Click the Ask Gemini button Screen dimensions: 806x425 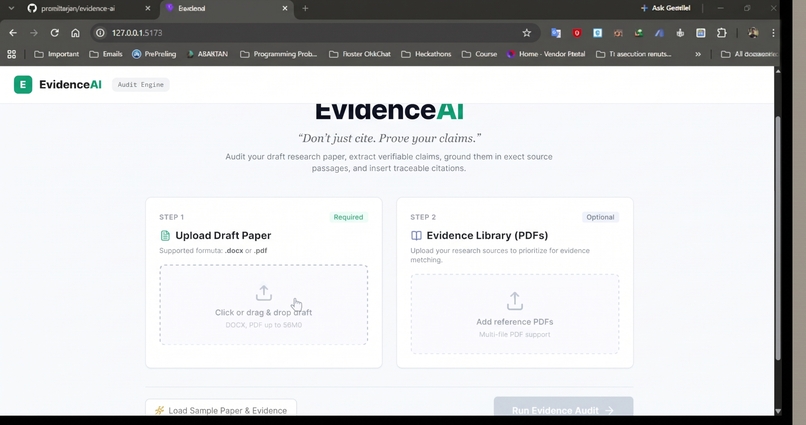[665, 8]
